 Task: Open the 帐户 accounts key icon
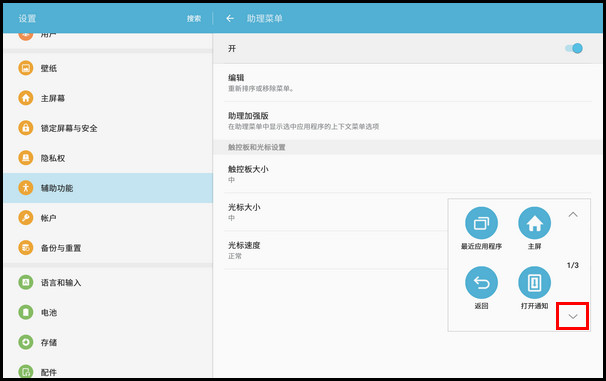[x=26, y=218]
